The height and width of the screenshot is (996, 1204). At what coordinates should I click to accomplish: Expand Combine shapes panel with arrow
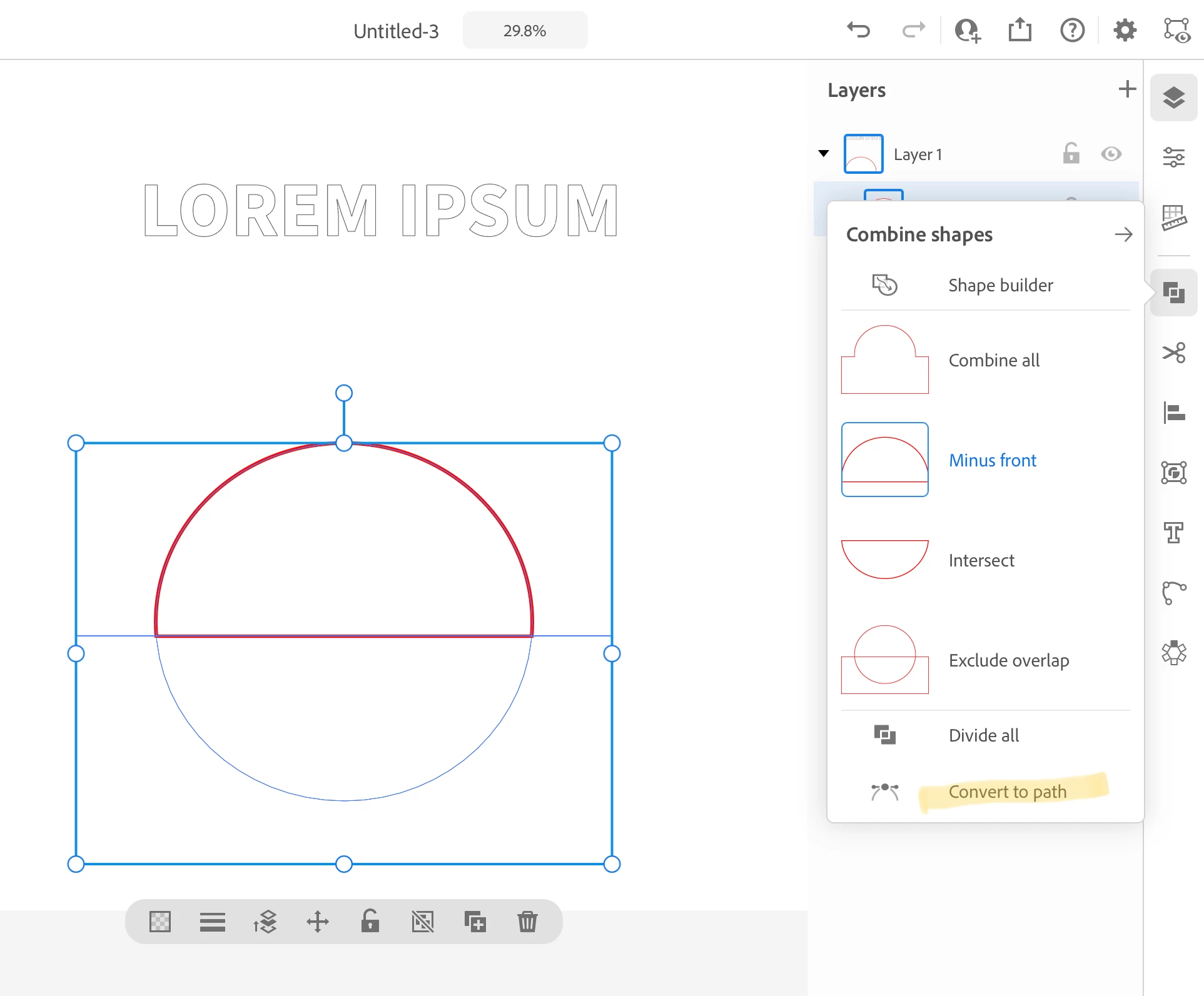coord(1123,234)
